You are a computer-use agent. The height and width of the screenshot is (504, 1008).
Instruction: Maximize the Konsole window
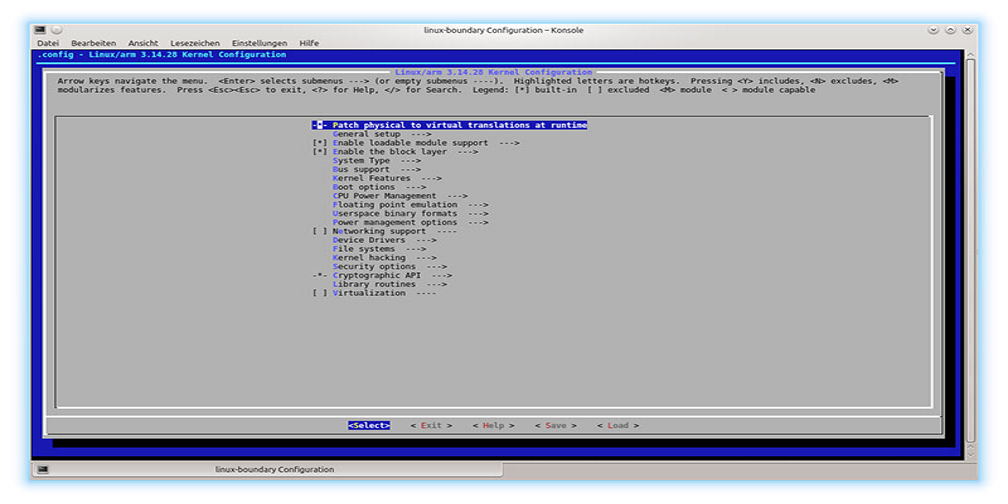coord(950,30)
